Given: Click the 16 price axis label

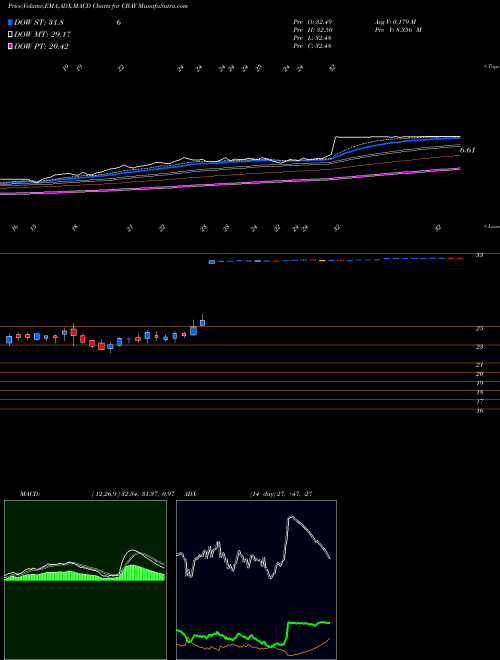Looking at the screenshot, I should [x=479, y=411].
